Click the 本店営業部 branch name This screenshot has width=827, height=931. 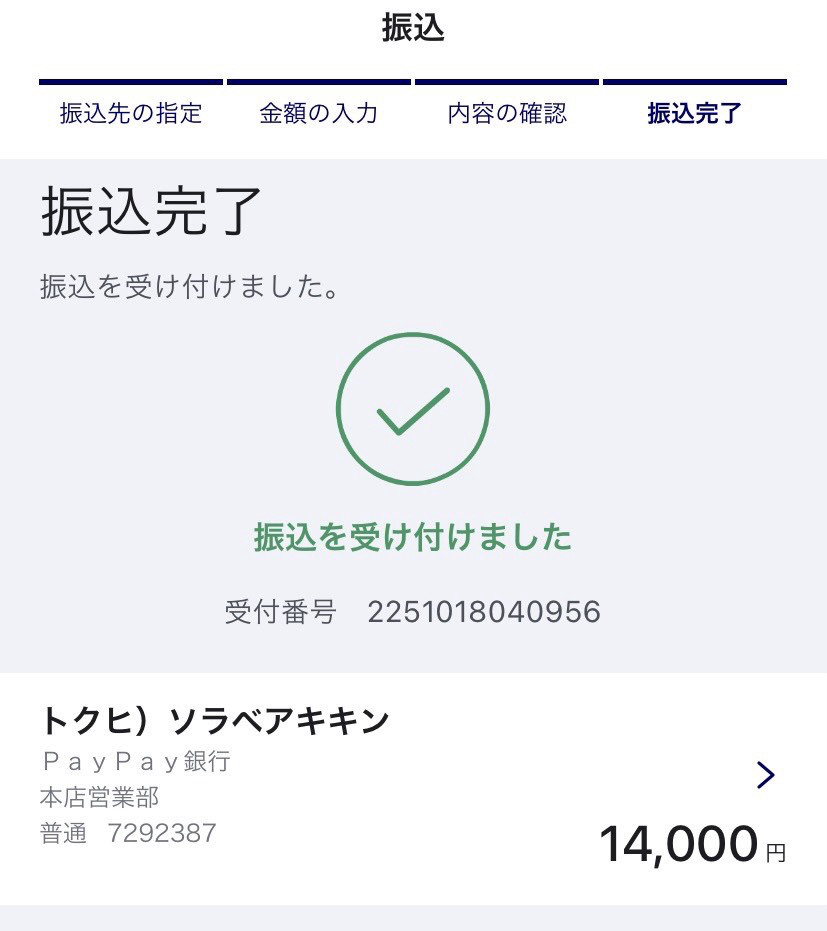(100, 797)
